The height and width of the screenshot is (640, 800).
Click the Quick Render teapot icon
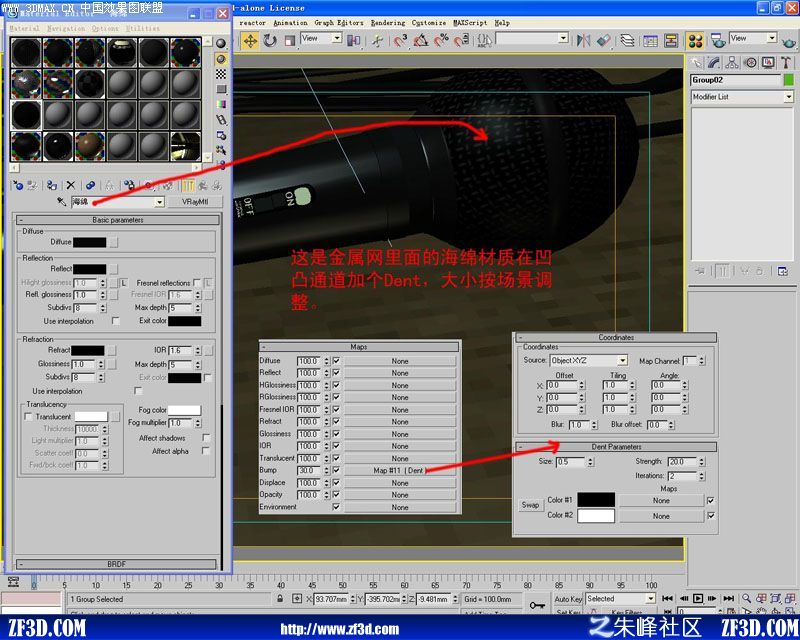pos(789,41)
